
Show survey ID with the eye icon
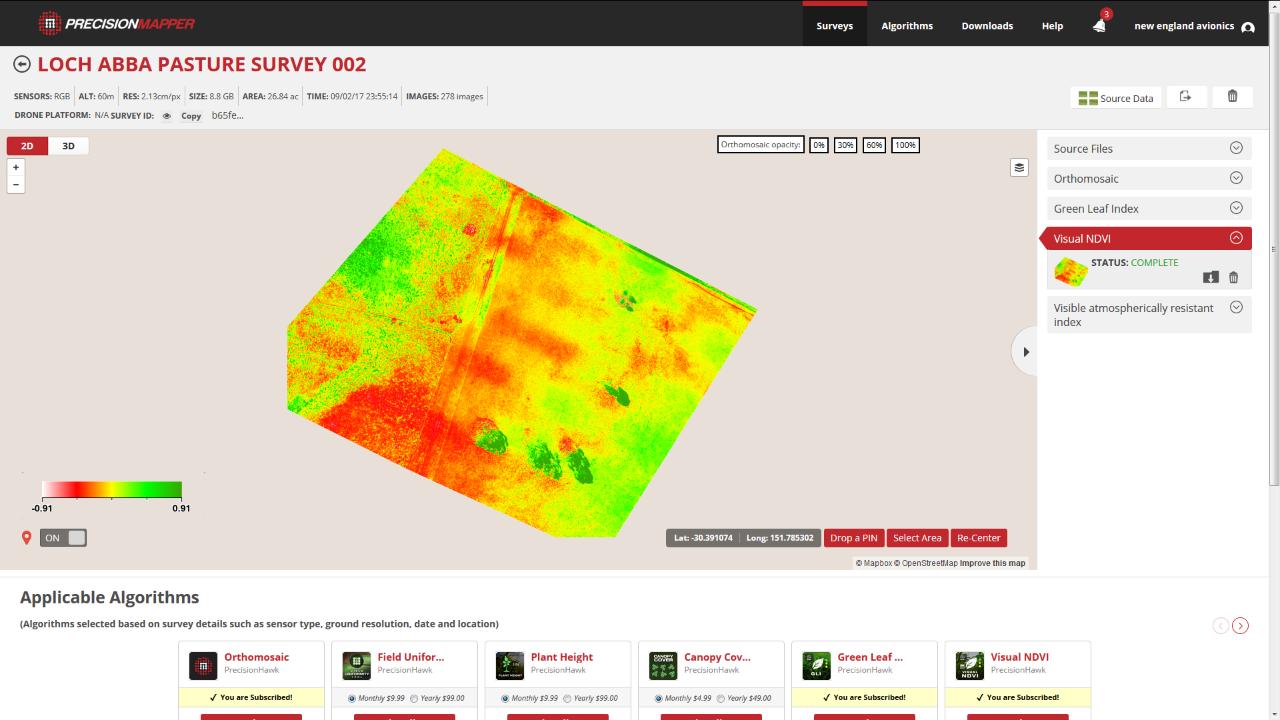[167, 116]
